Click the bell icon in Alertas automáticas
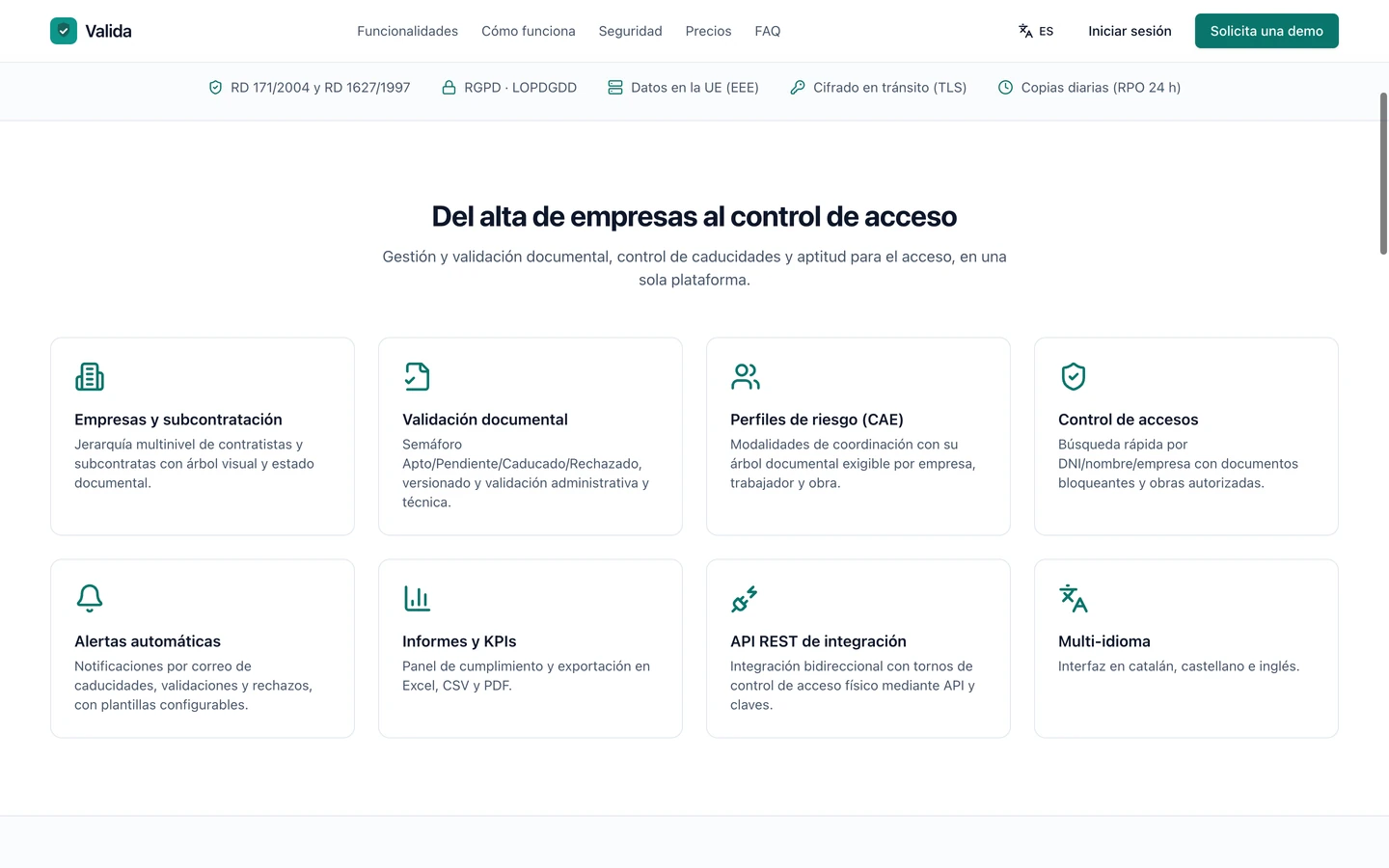This screenshot has width=1389, height=868. 90,598
